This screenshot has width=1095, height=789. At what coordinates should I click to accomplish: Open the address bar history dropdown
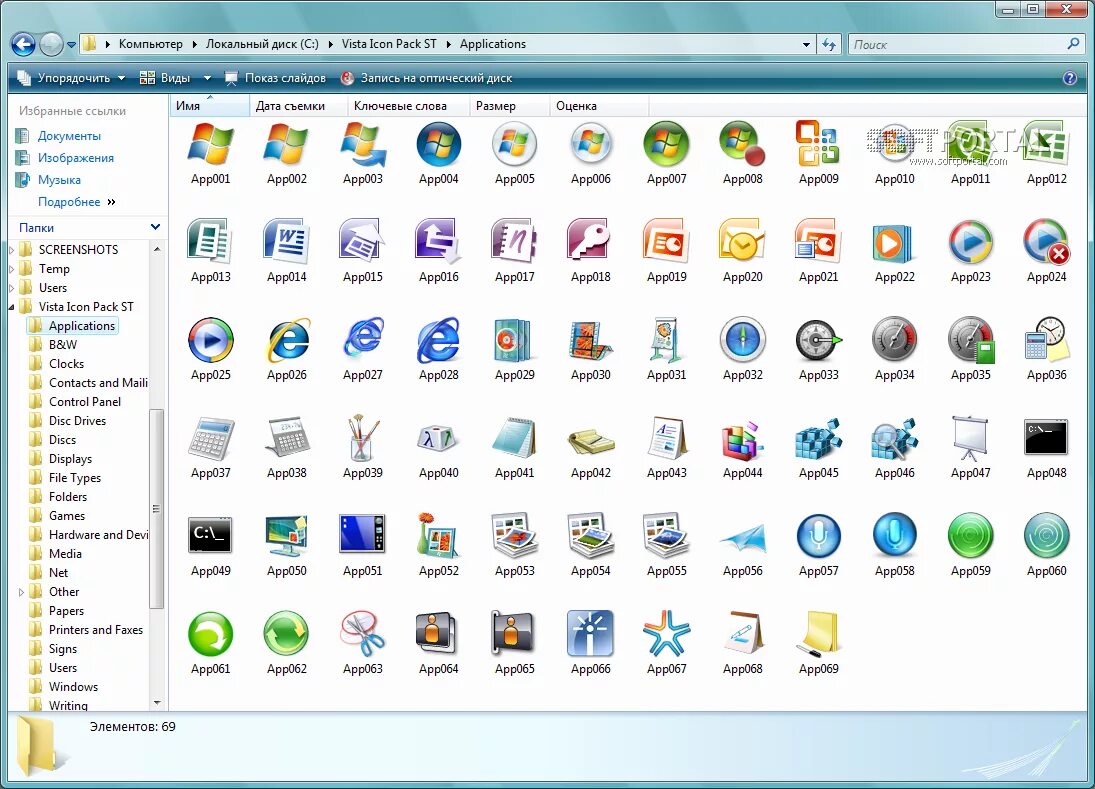click(807, 44)
